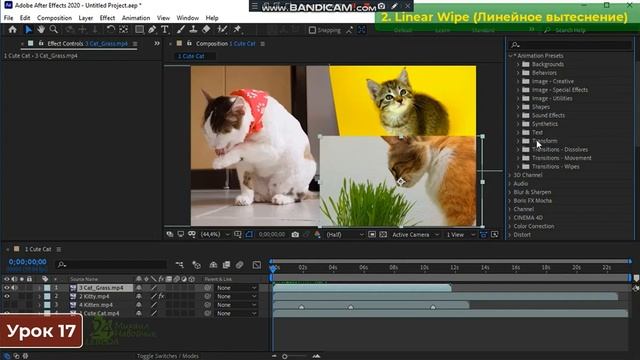The image size is (640, 360).
Task: Click the Draft 3D timeline icon
Action: [196, 265]
